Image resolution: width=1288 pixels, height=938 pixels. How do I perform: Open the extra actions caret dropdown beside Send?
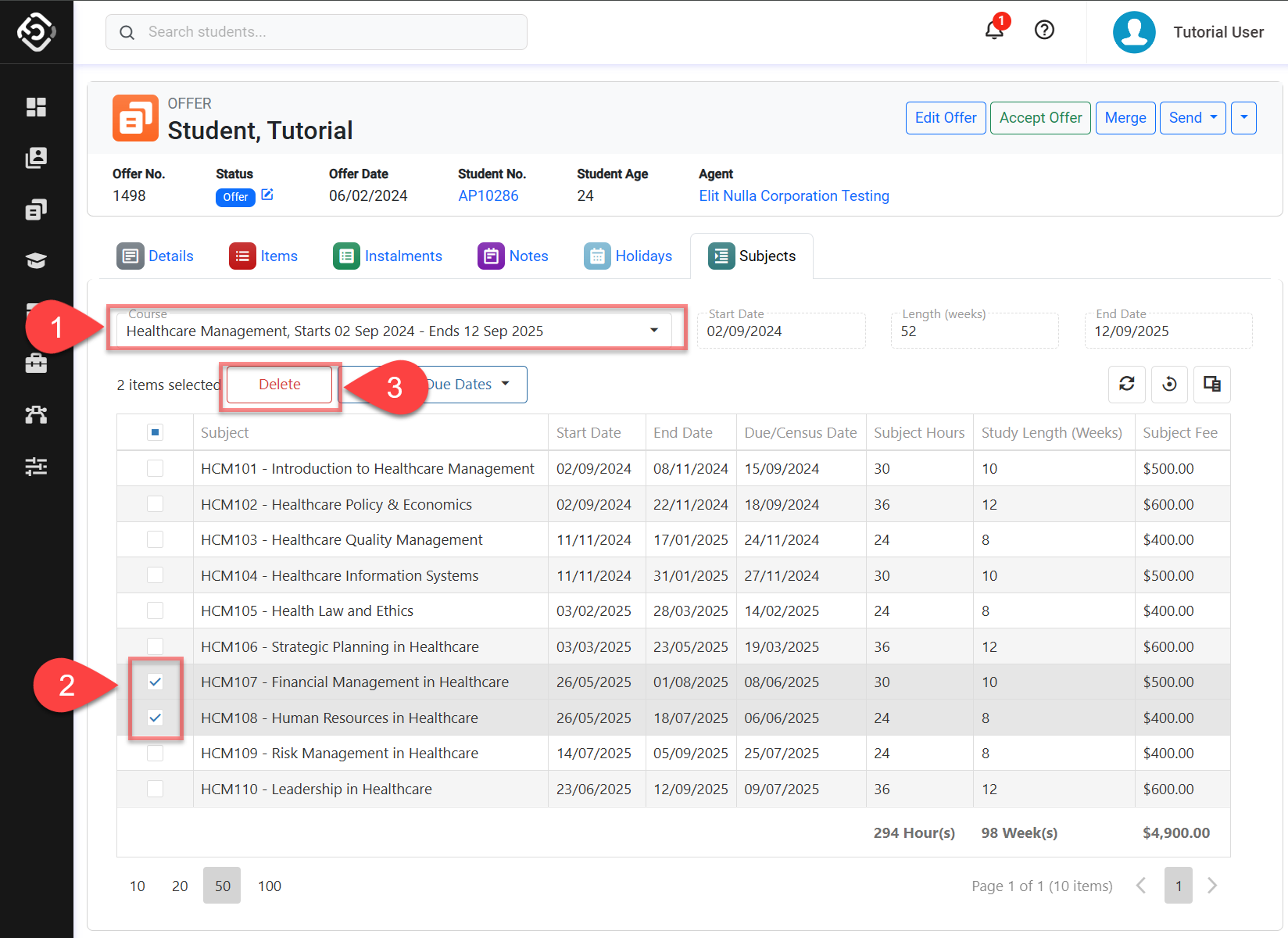[x=1243, y=118]
